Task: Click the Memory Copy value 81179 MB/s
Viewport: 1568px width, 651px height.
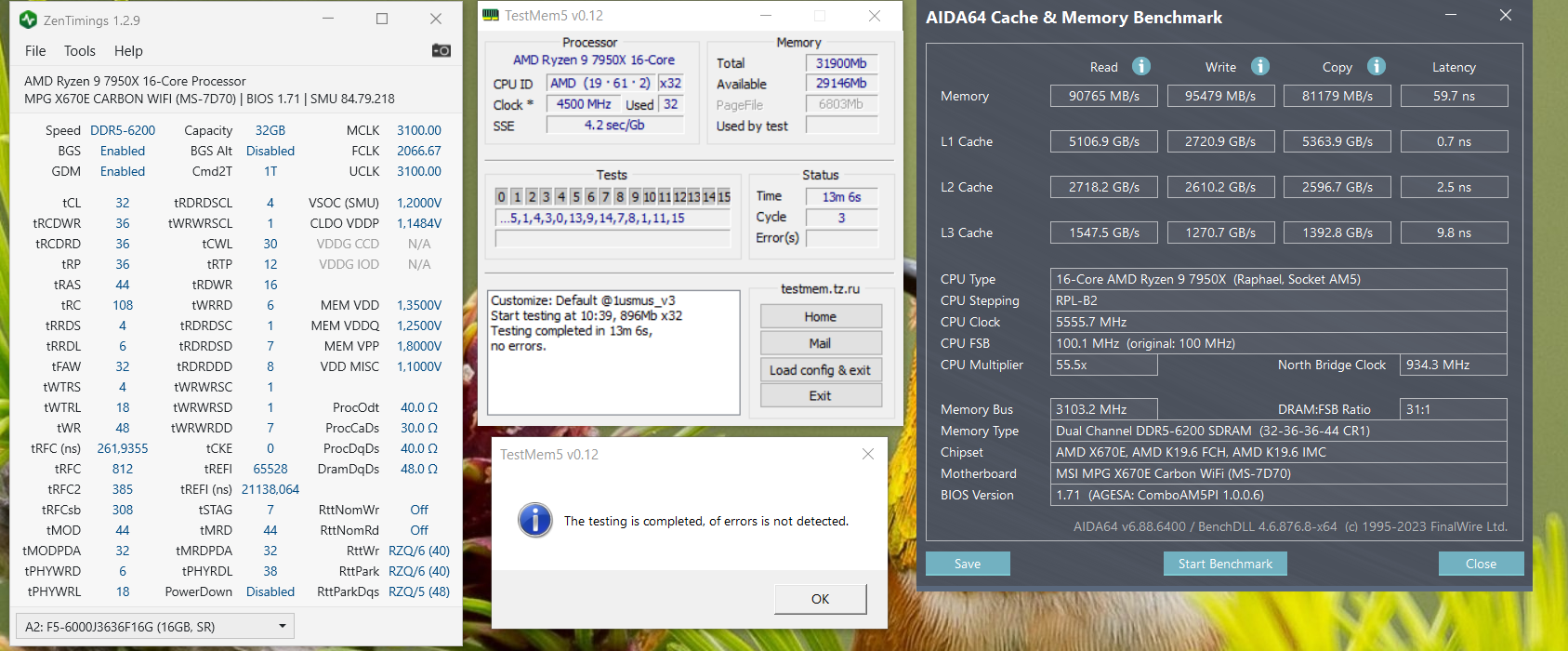Action: point(1337,96)
